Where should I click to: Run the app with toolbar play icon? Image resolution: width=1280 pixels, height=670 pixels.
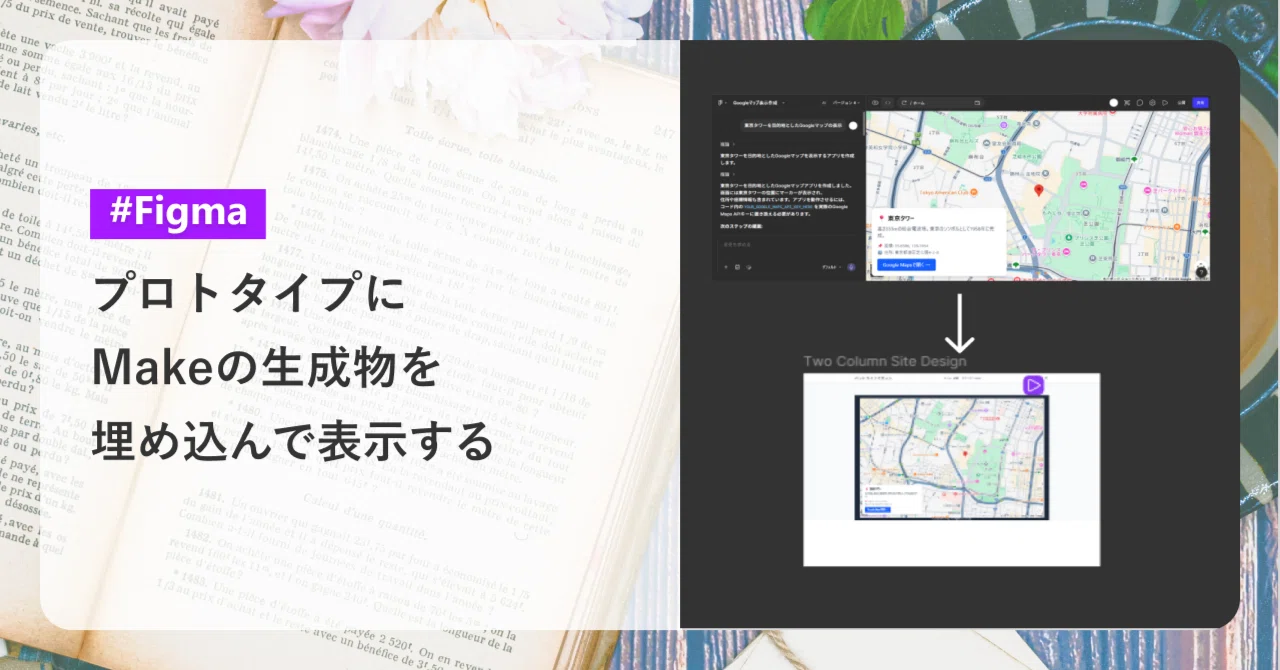[x=1165, y=103]
